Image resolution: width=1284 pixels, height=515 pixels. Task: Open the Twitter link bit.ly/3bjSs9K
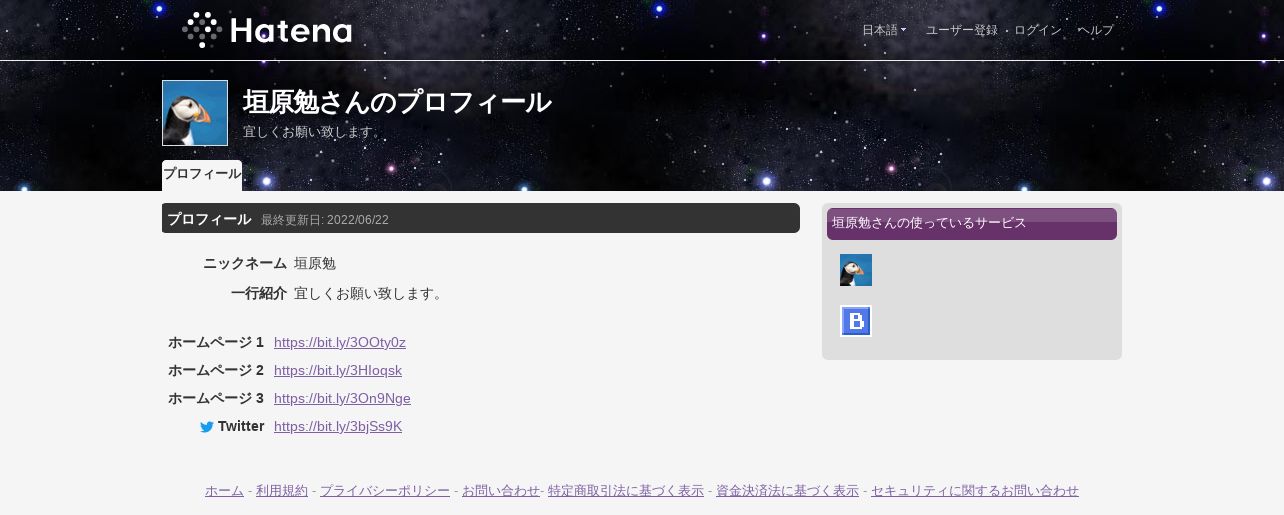coord(338,426)
